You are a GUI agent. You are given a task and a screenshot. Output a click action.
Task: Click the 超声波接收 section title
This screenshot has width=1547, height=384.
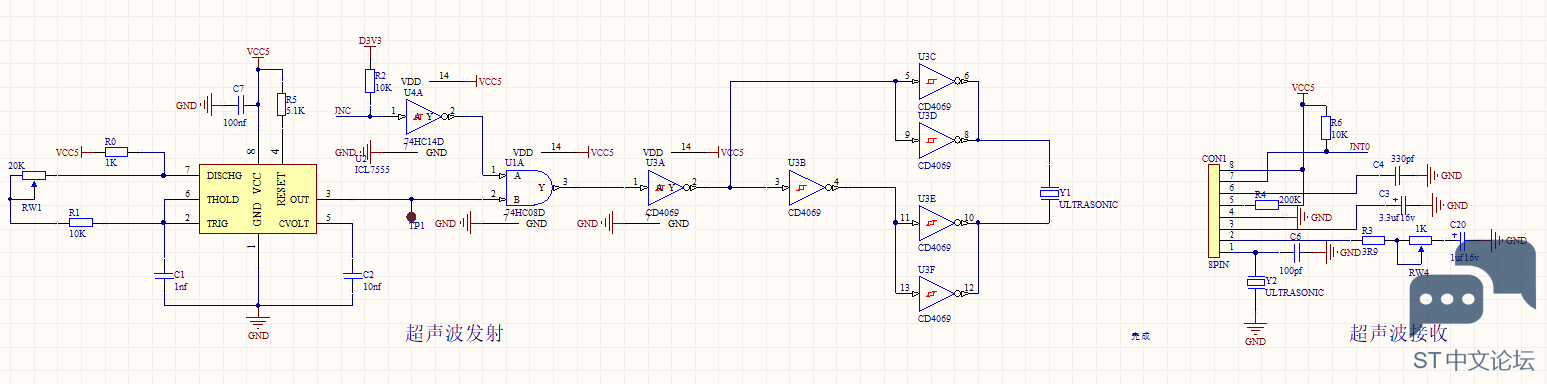(1399, 333)
